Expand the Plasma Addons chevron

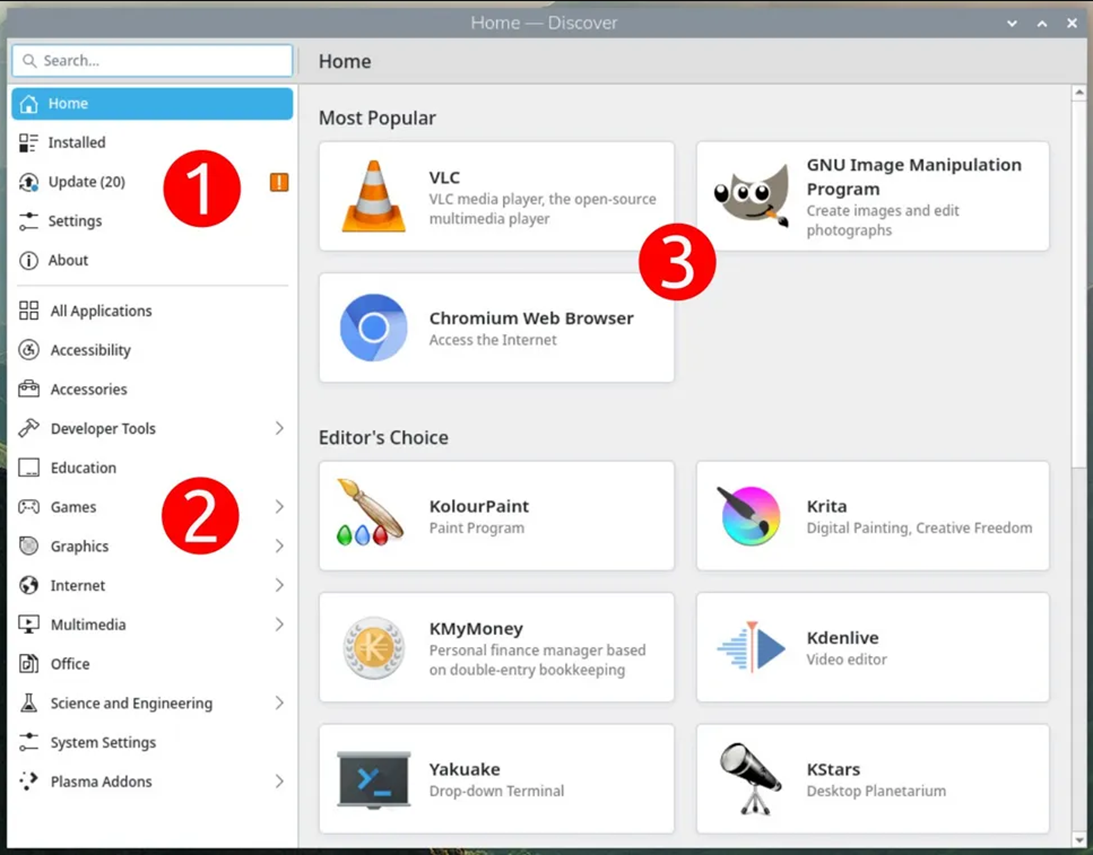(x=279, y=781)
